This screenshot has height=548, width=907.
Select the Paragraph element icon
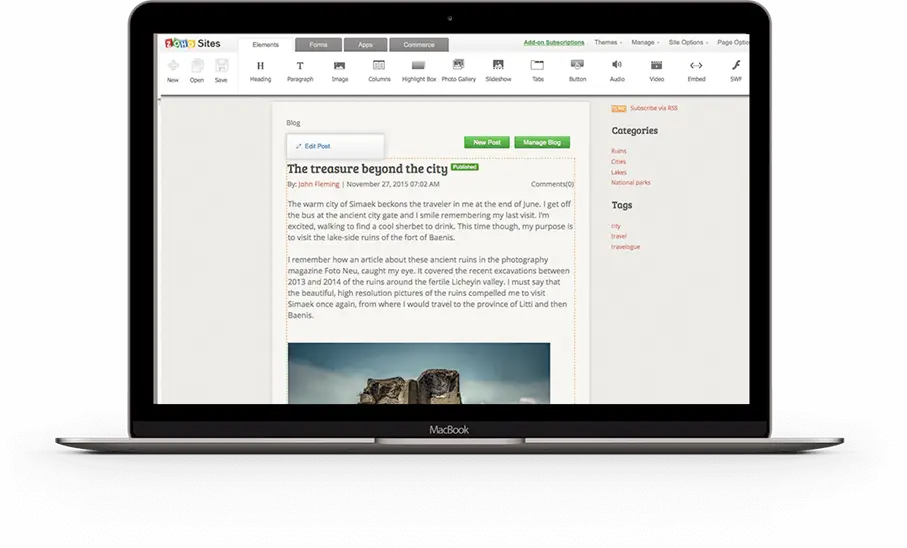click(x=300, y=65)
